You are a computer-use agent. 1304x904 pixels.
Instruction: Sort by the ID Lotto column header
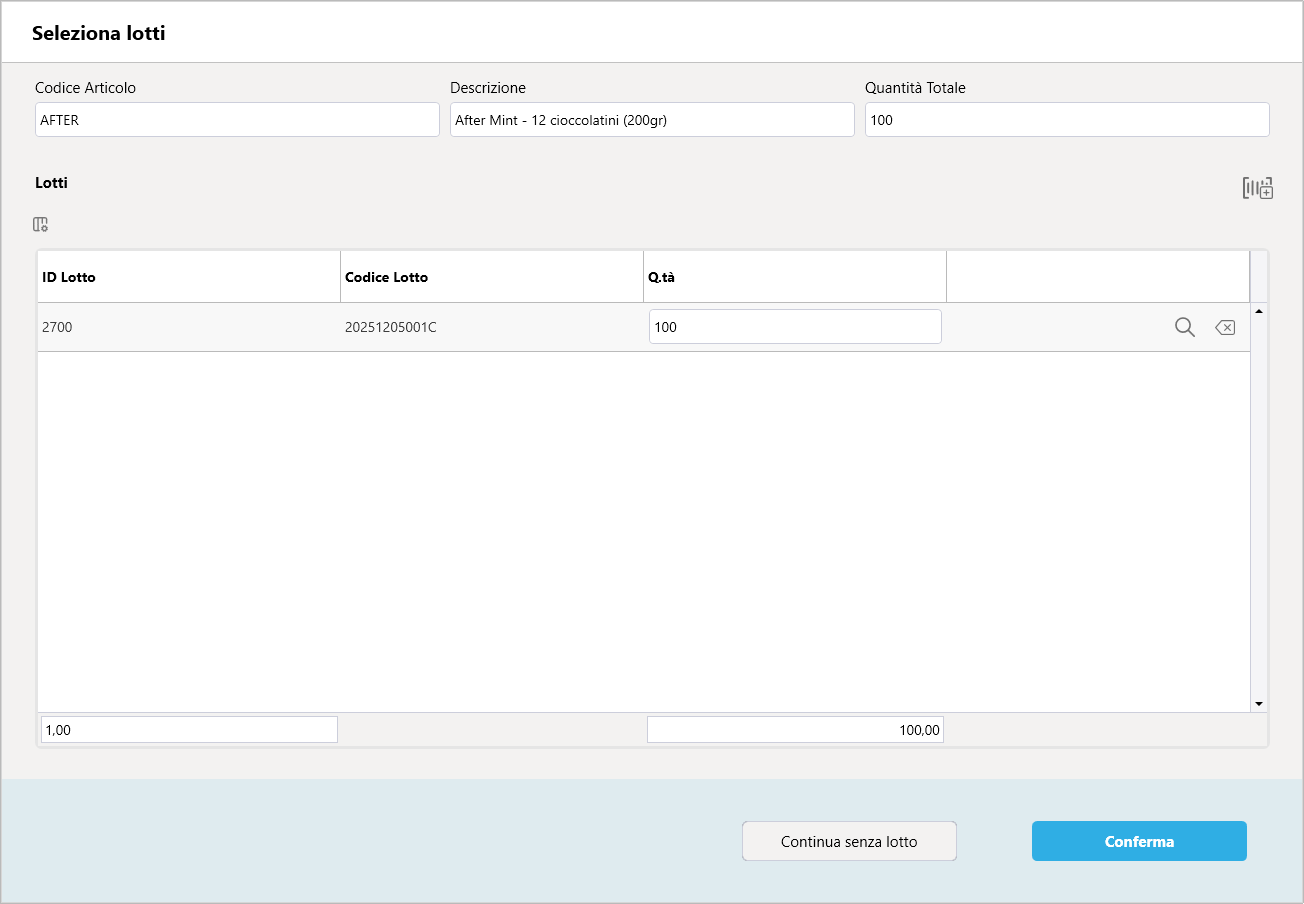click(x=188, y=277)
